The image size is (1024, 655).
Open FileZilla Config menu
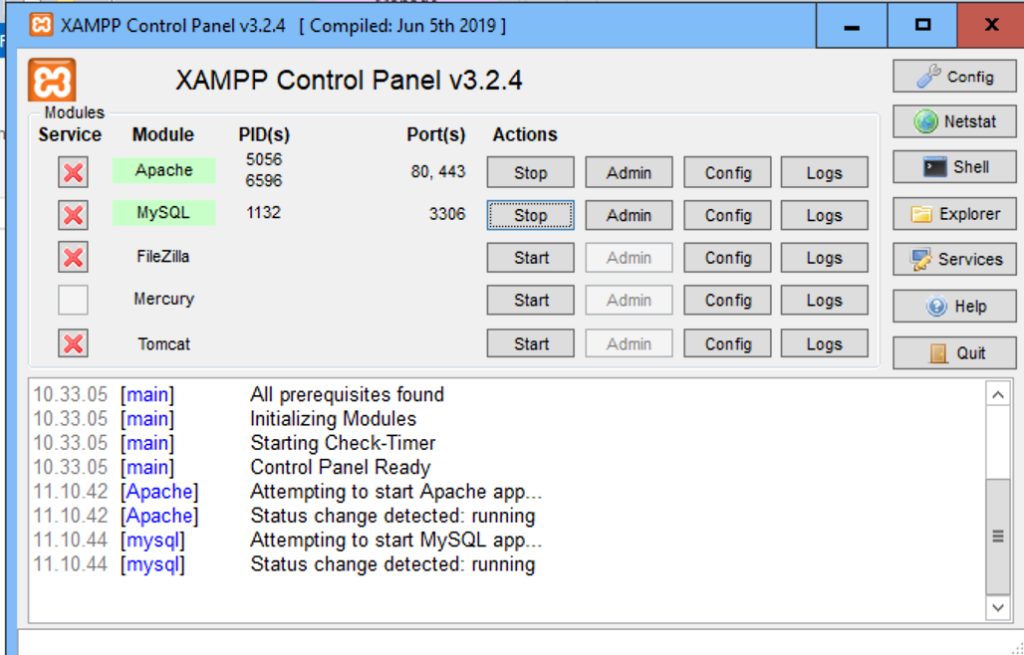pos(728,258)
